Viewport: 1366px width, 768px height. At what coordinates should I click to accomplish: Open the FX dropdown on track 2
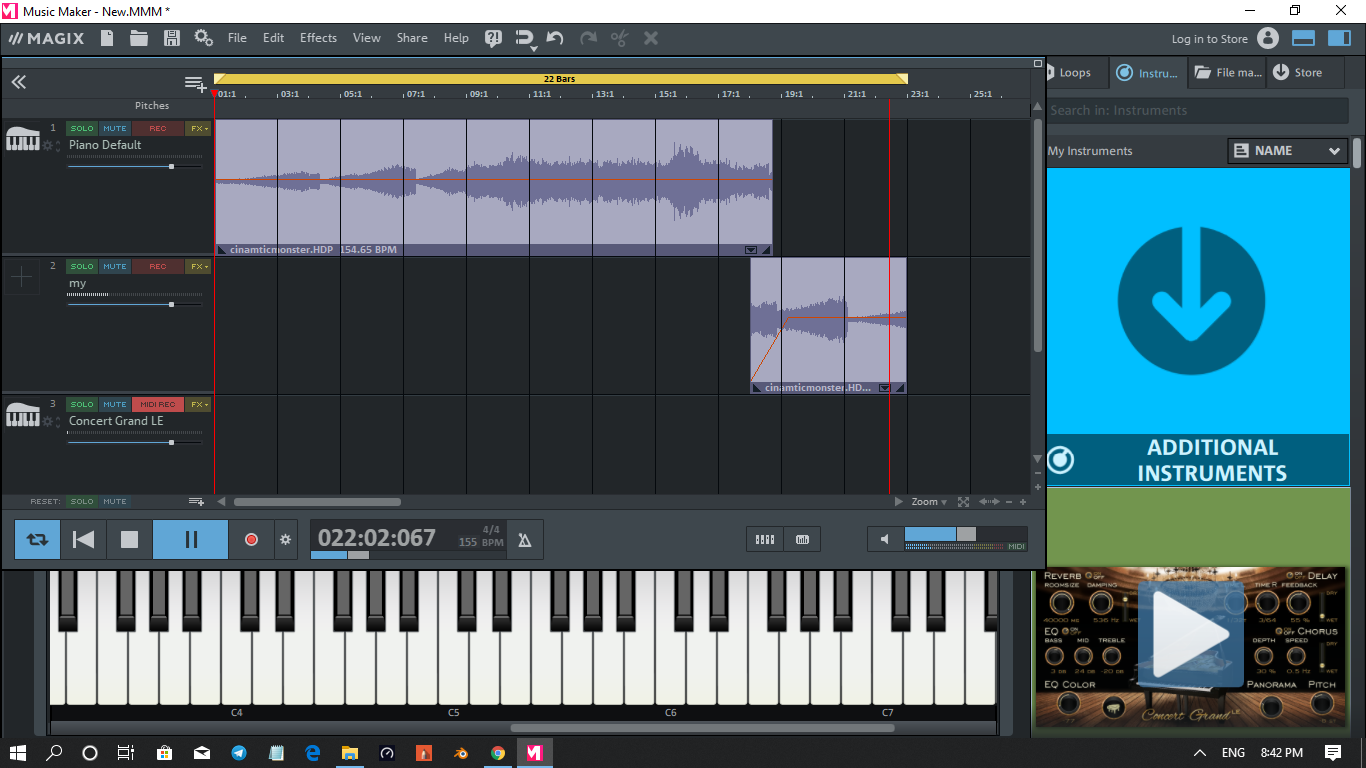(x=198, y=266)
